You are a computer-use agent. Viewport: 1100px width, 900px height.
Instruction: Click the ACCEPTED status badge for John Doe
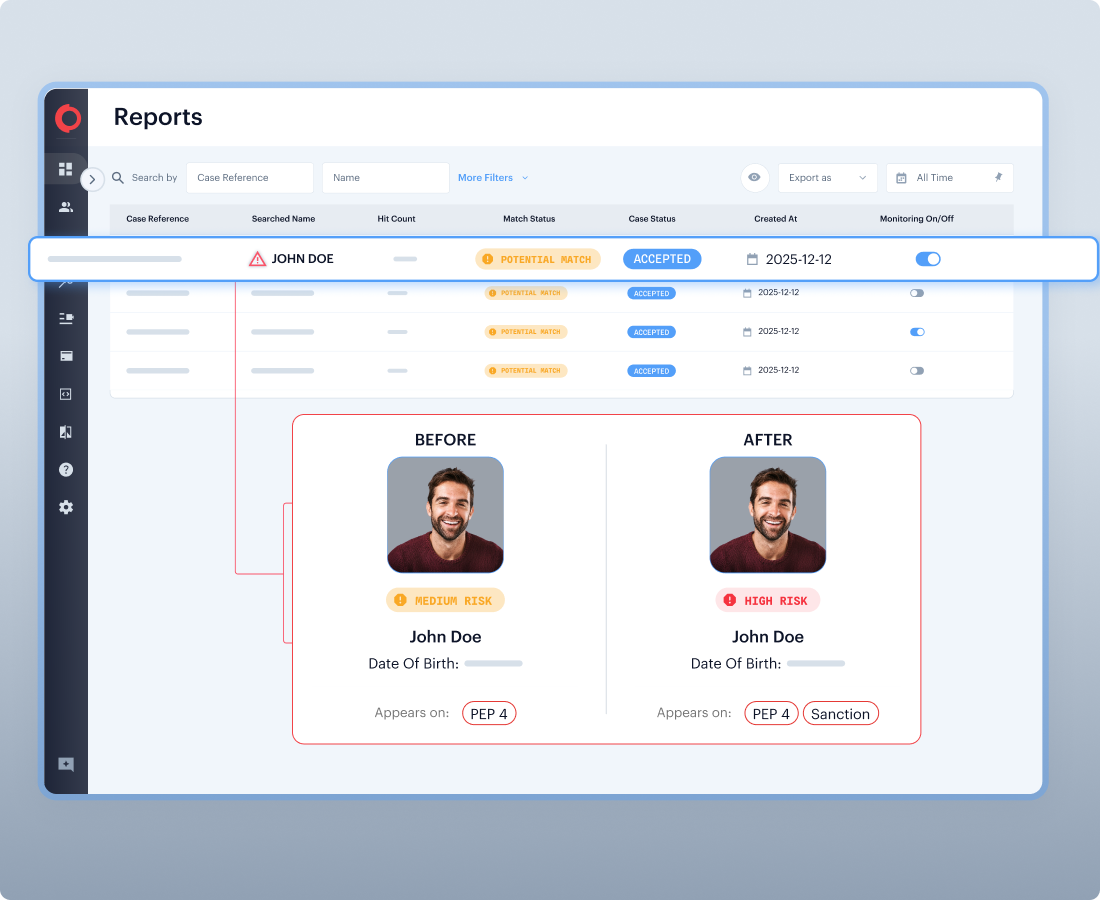(662, 259)
